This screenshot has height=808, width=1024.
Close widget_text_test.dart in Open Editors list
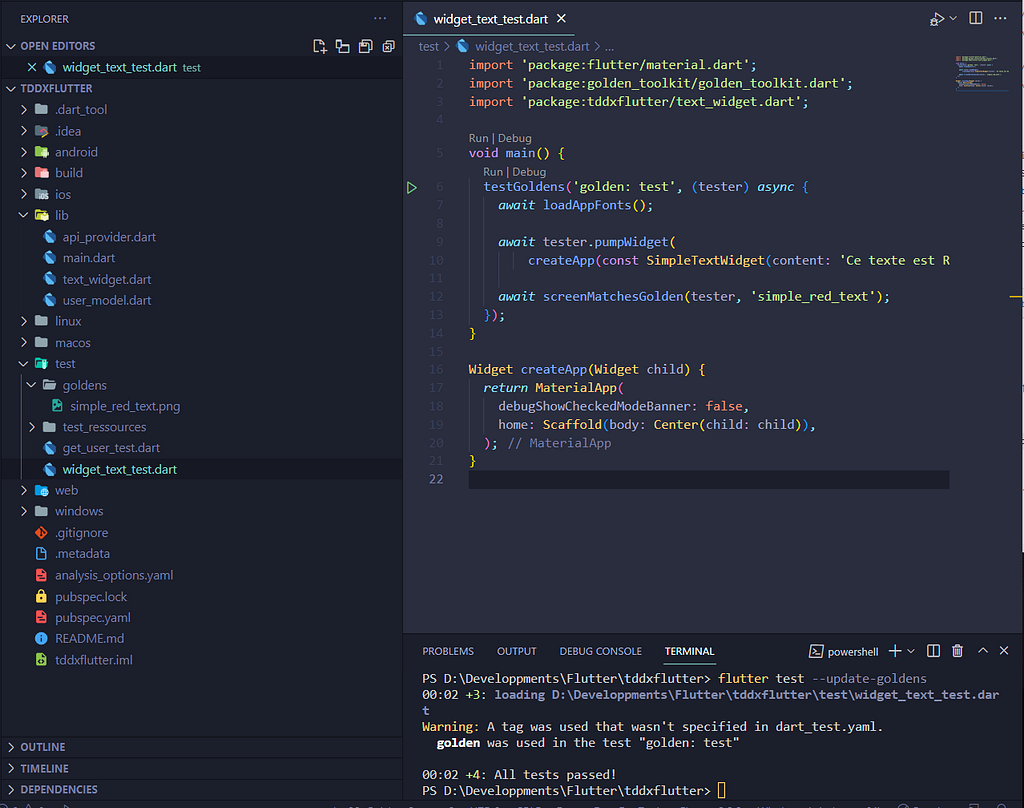[31, 67]
